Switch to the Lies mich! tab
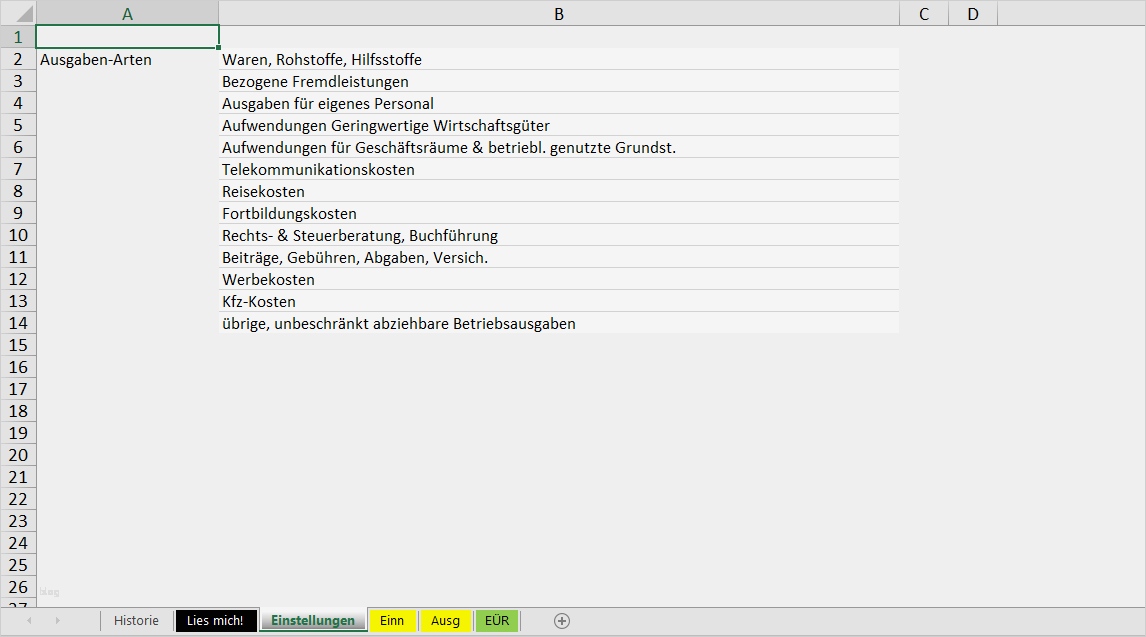 216,621
